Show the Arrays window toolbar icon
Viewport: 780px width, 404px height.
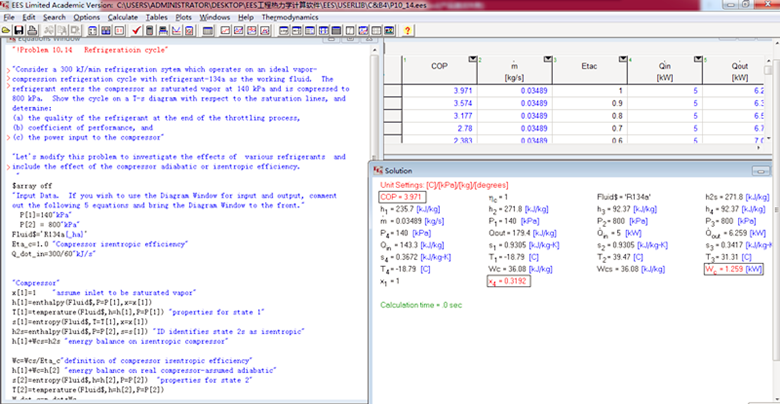coord(322,30)
